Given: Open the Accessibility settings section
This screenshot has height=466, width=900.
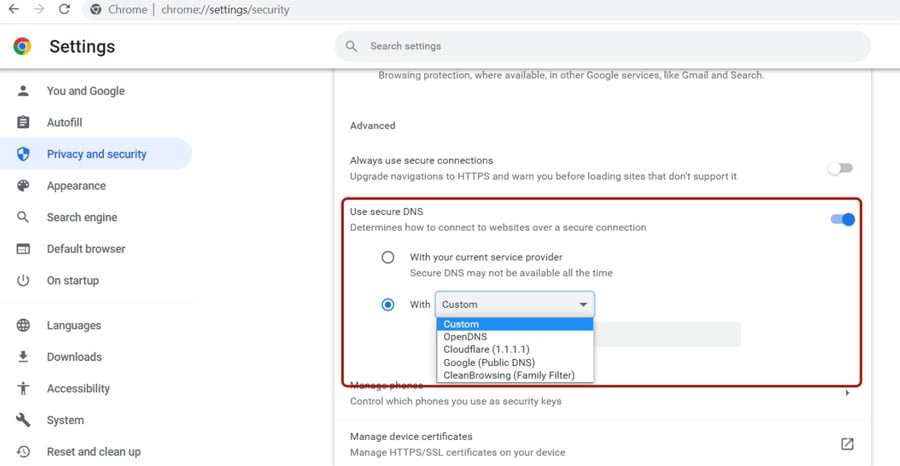Looking at the screenshot, I should coord(96,389).
